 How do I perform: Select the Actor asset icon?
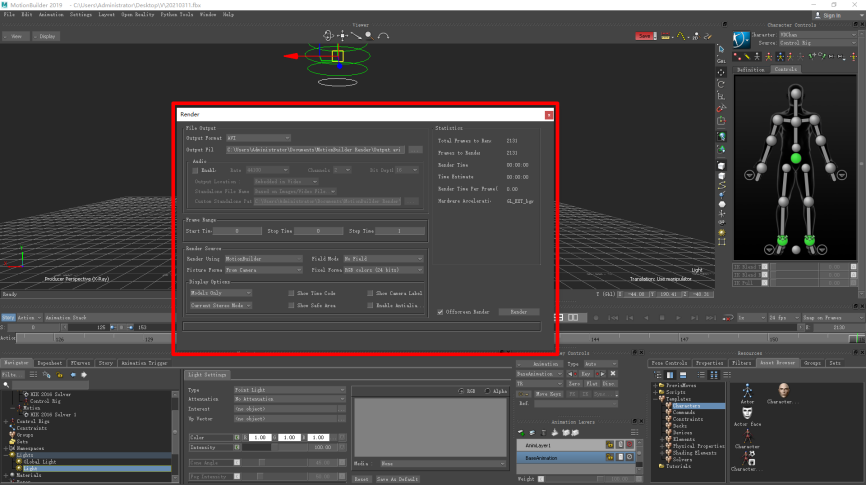click(x=747, y=390)
